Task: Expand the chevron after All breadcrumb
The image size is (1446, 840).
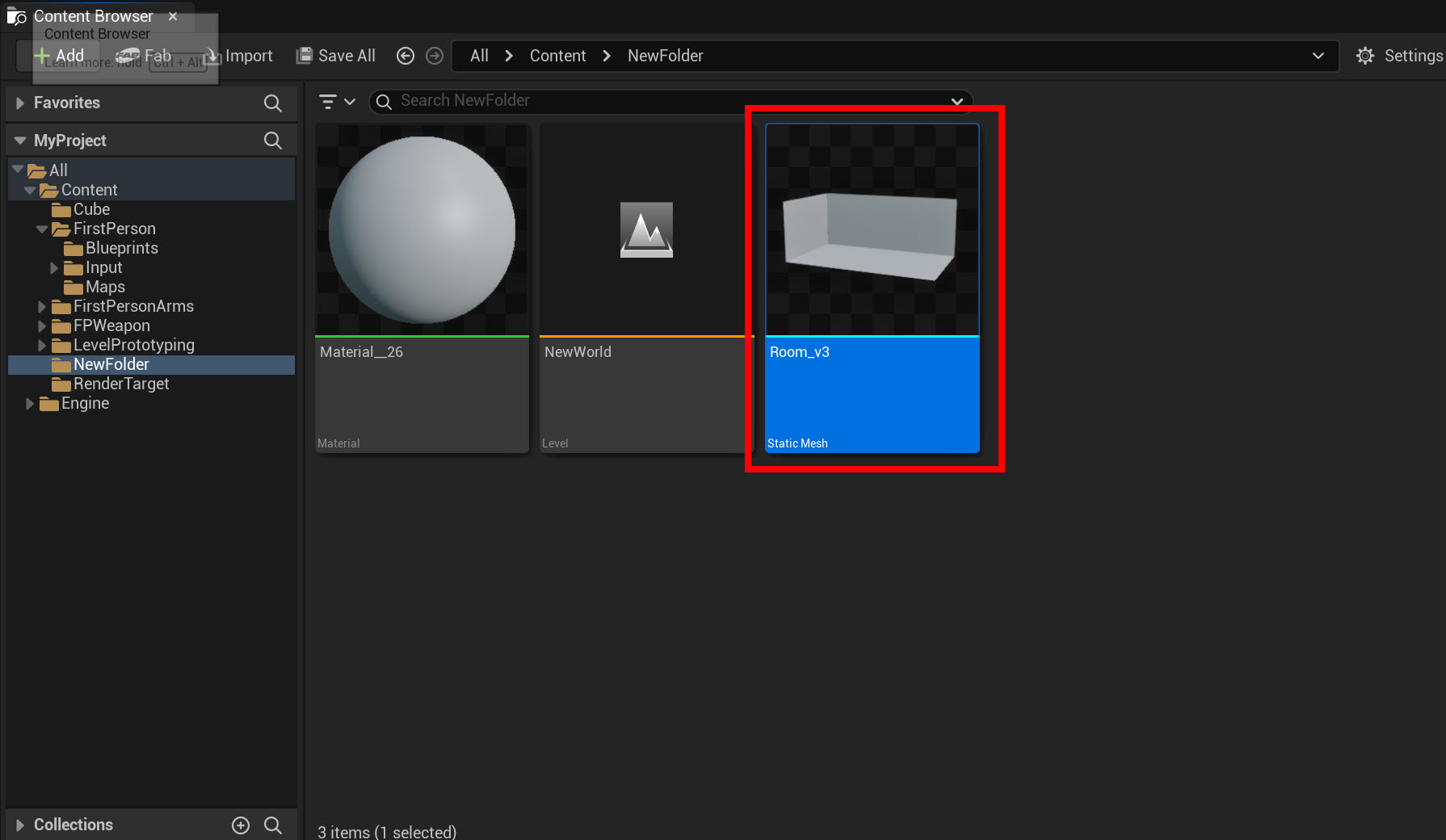Action: pos(509,56)
